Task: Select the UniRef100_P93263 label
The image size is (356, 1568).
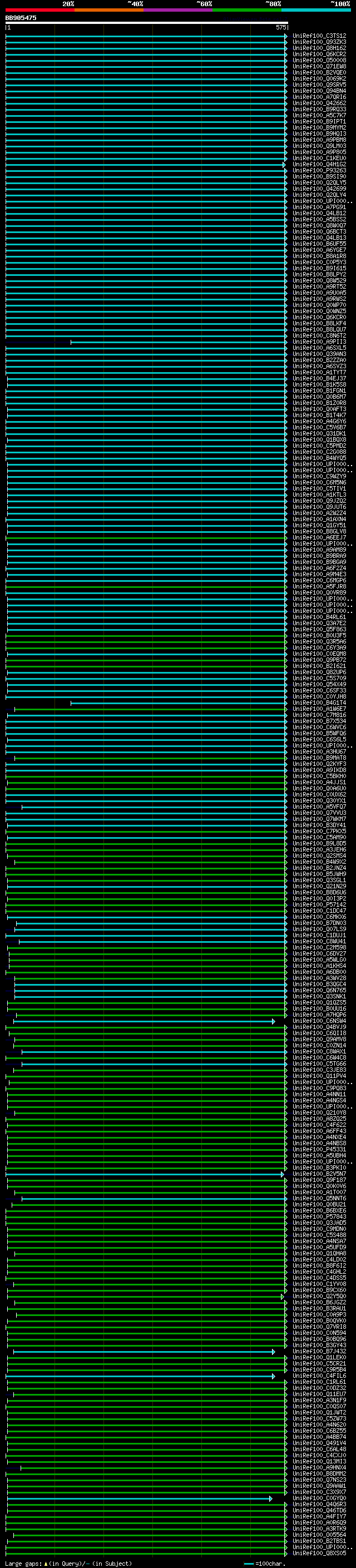Action: [319, 170]
